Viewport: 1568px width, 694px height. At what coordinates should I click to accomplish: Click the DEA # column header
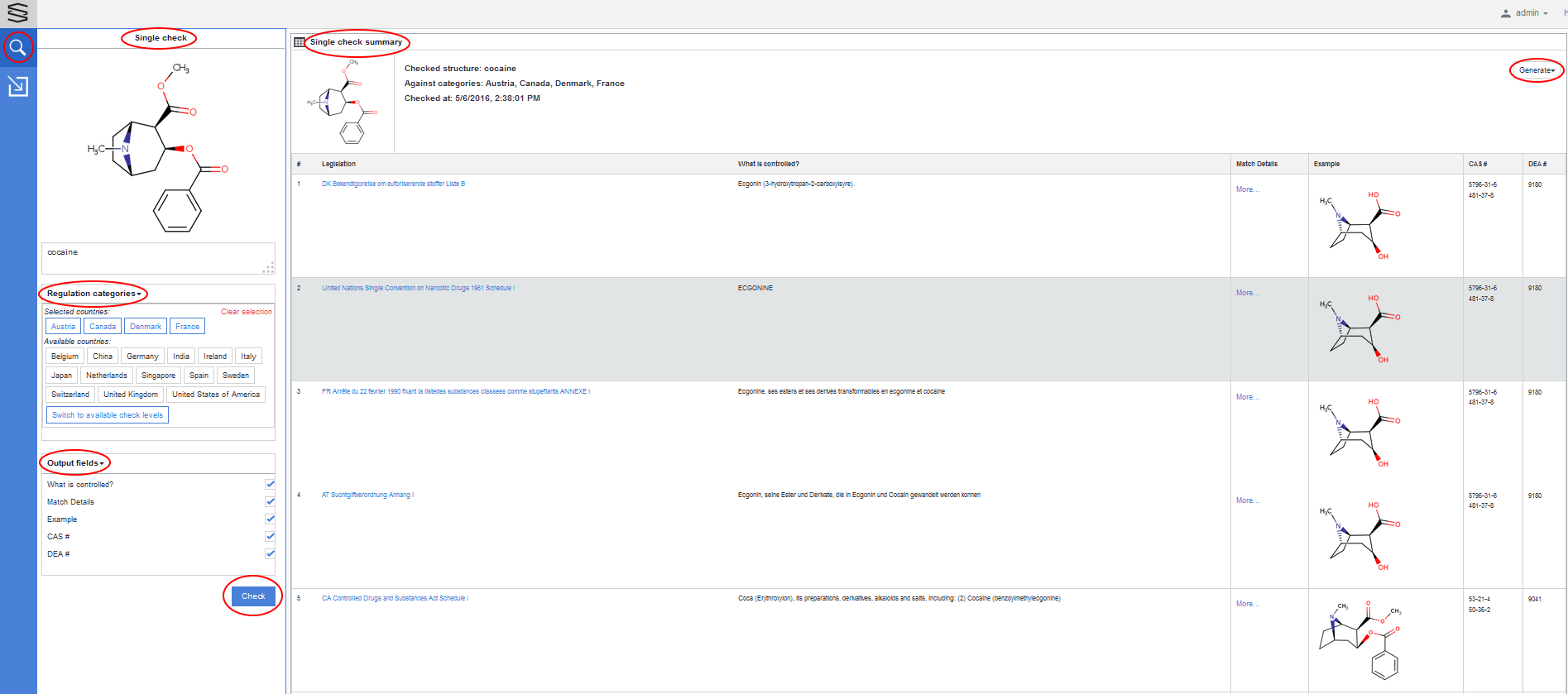tap(1537, 164)
